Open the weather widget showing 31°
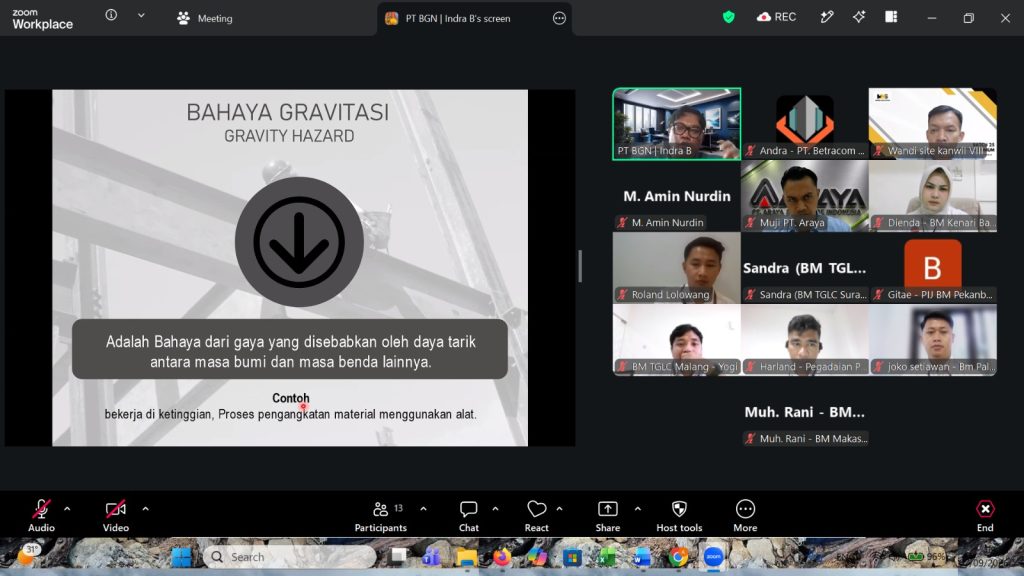 tap(29, 555)
